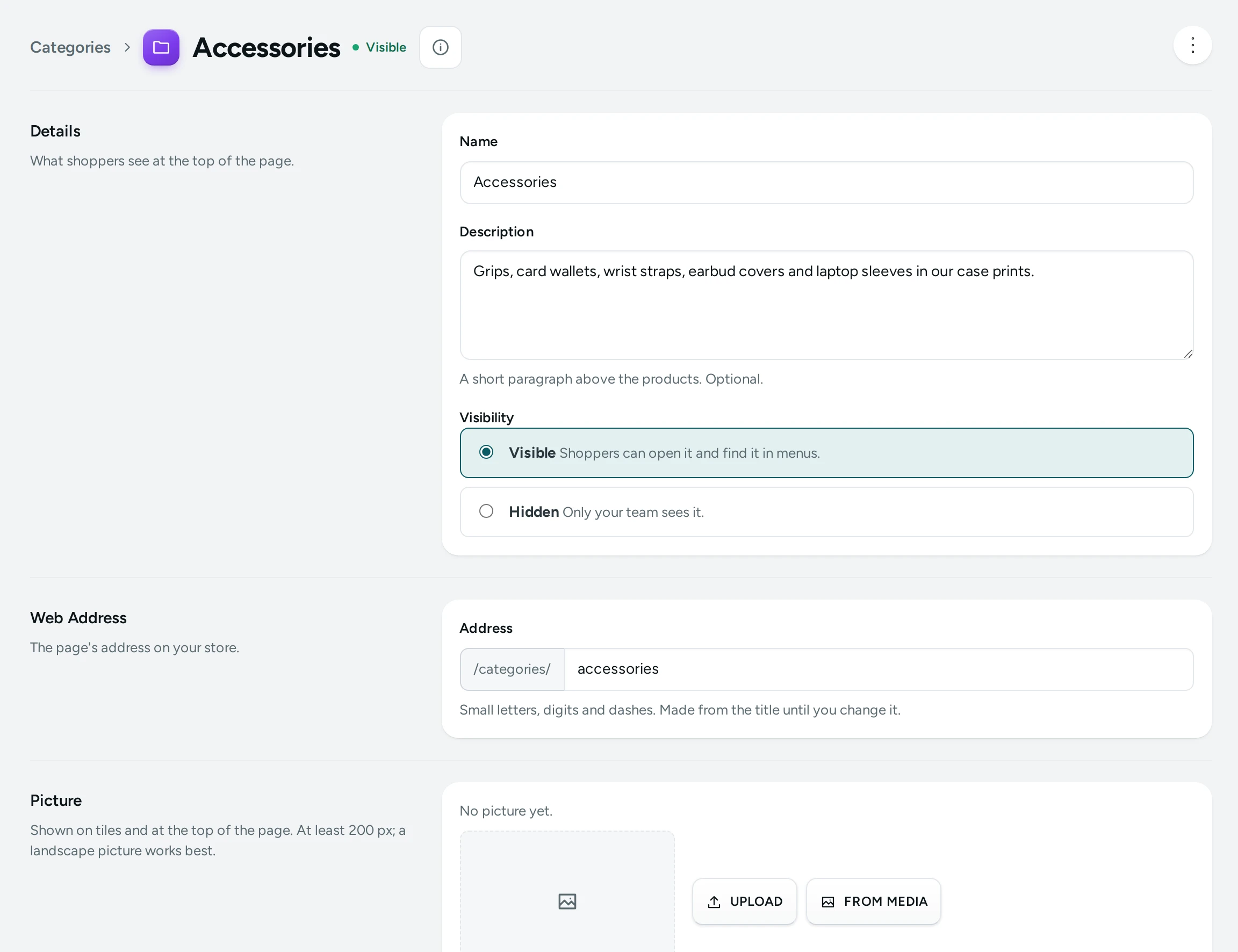
Task: Select the Visible radio option
Action: pos(486,452)
